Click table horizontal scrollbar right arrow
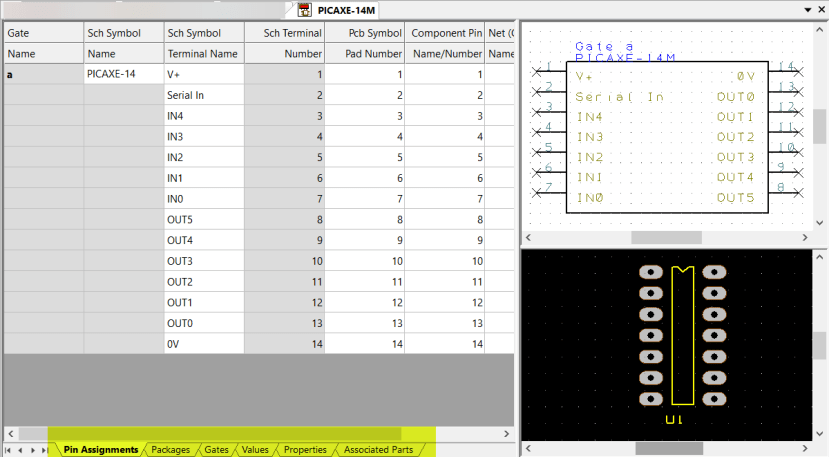This screenshot has width=829, height=457. (506, 434)
